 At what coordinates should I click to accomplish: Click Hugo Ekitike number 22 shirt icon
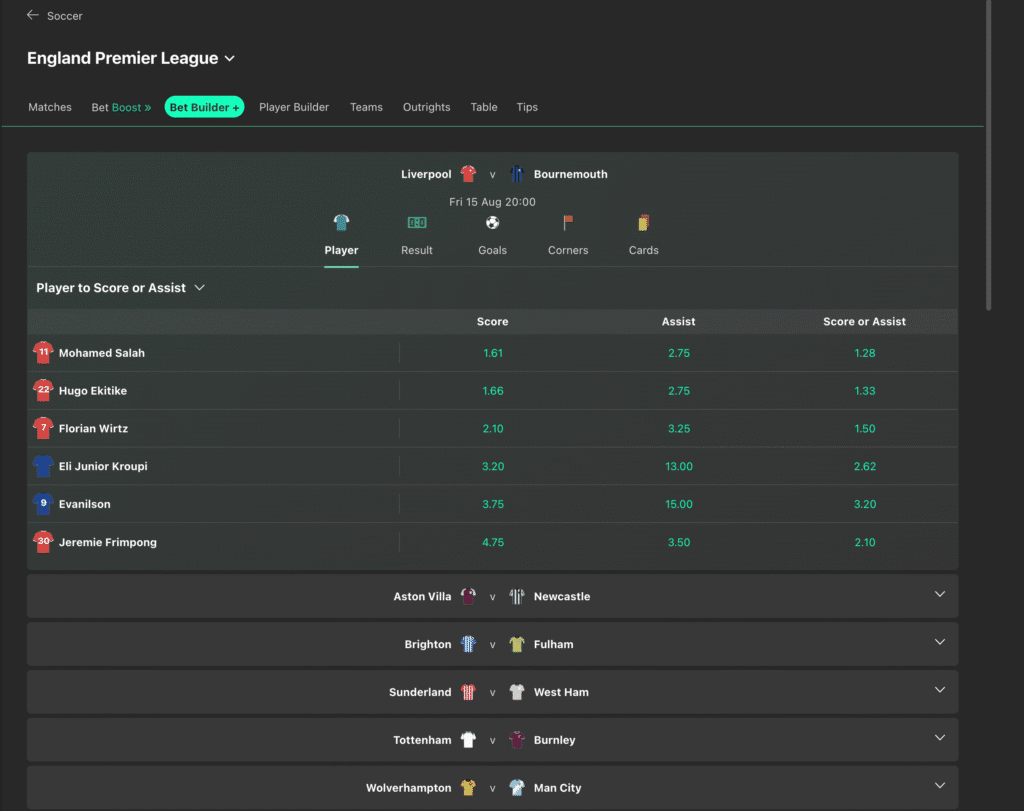tap(43, 390)
